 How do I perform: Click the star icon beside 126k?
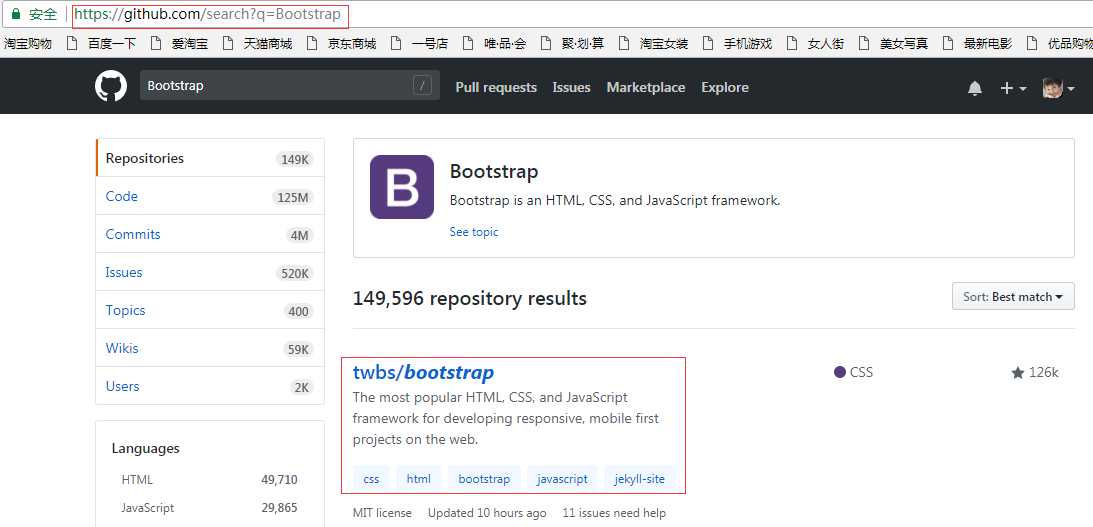point(1018,373)
